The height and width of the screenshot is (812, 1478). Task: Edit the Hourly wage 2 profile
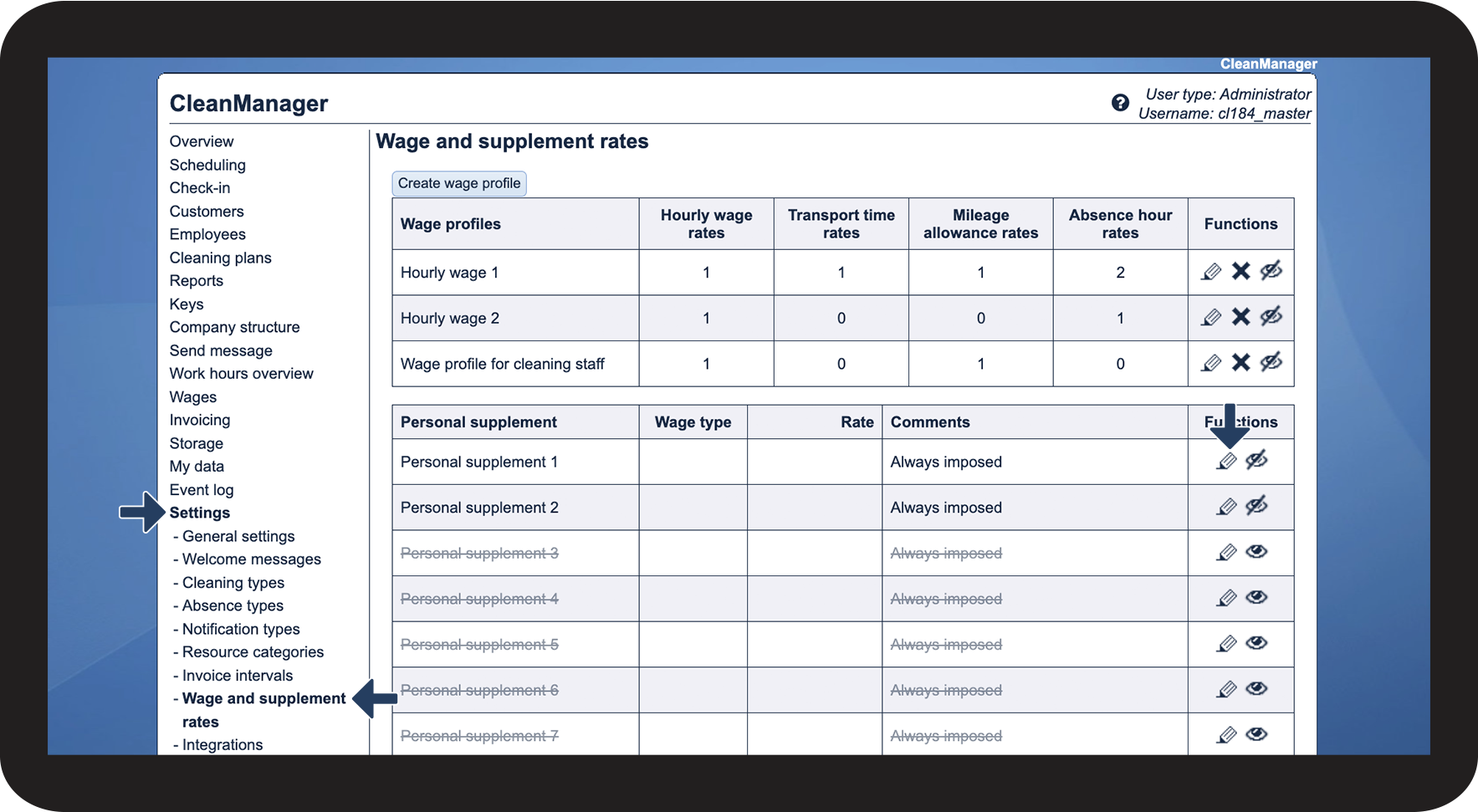tap(1210, 318)
